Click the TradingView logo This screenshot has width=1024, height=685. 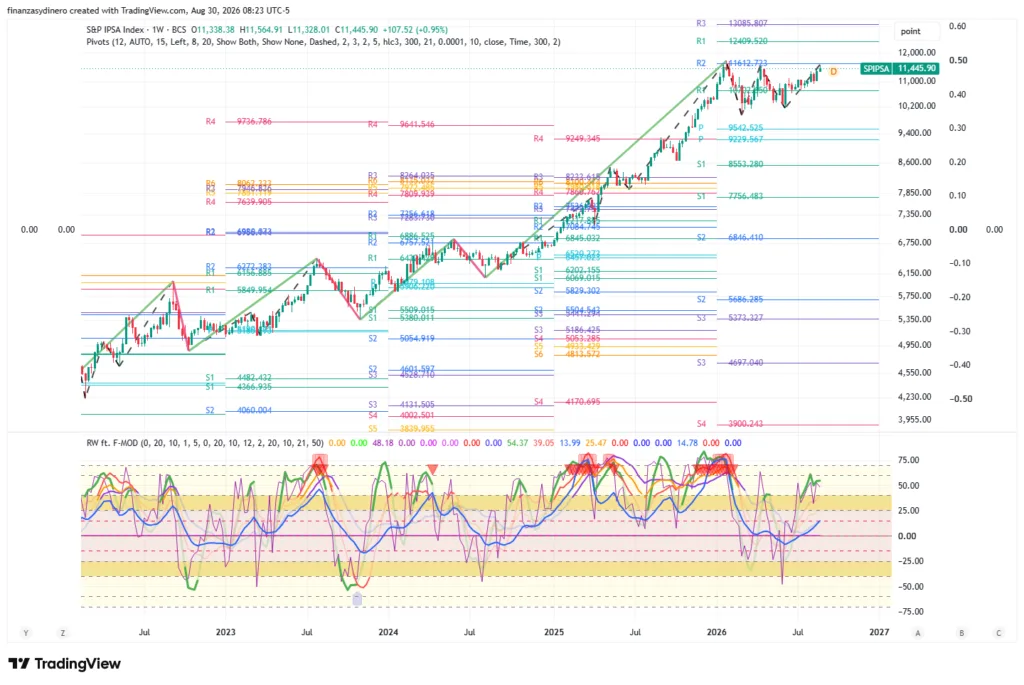65,663
